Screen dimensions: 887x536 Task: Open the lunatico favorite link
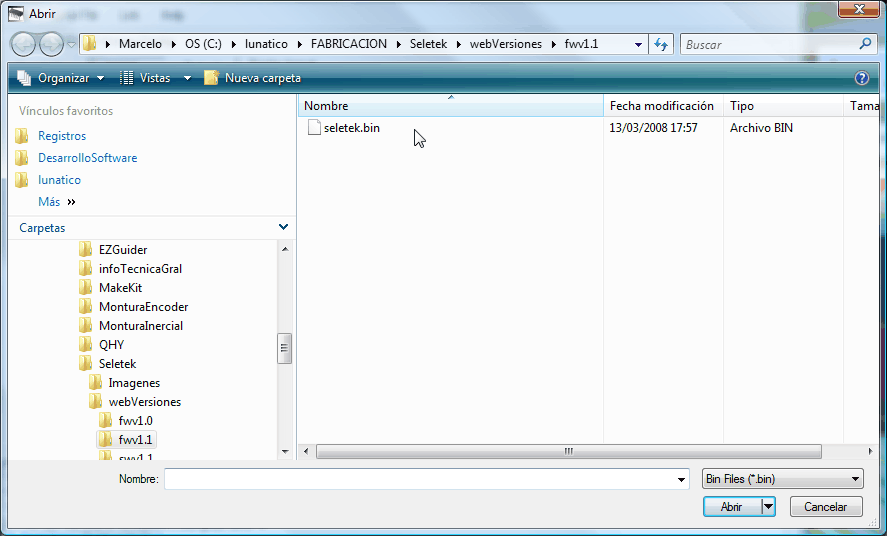pos(59,180)
